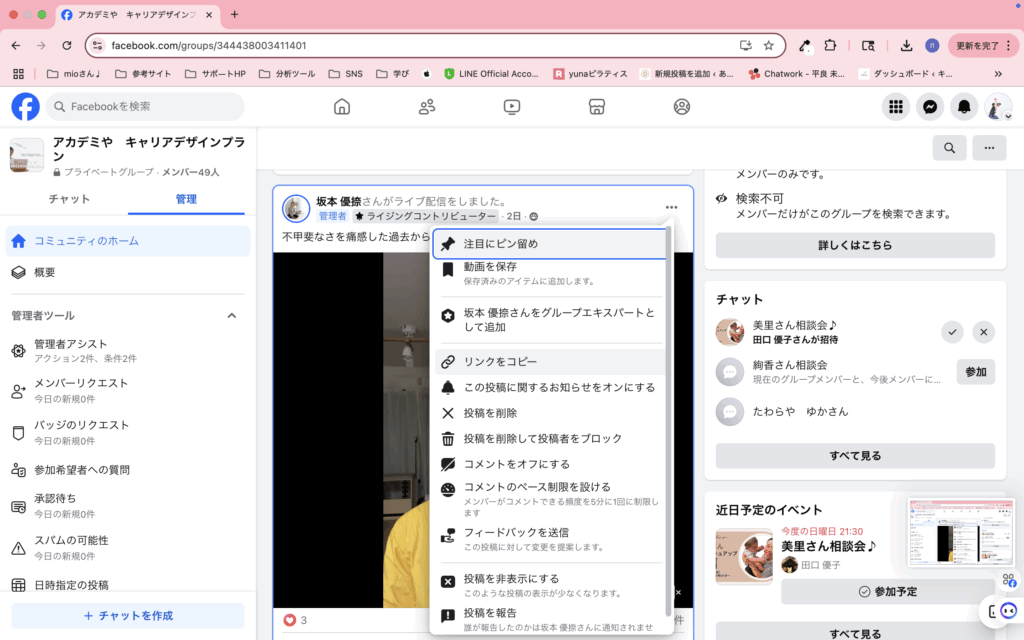Select 投稿を報告 in the post menu
This screenshot has width=1024, height=640.
coord(549,619)
